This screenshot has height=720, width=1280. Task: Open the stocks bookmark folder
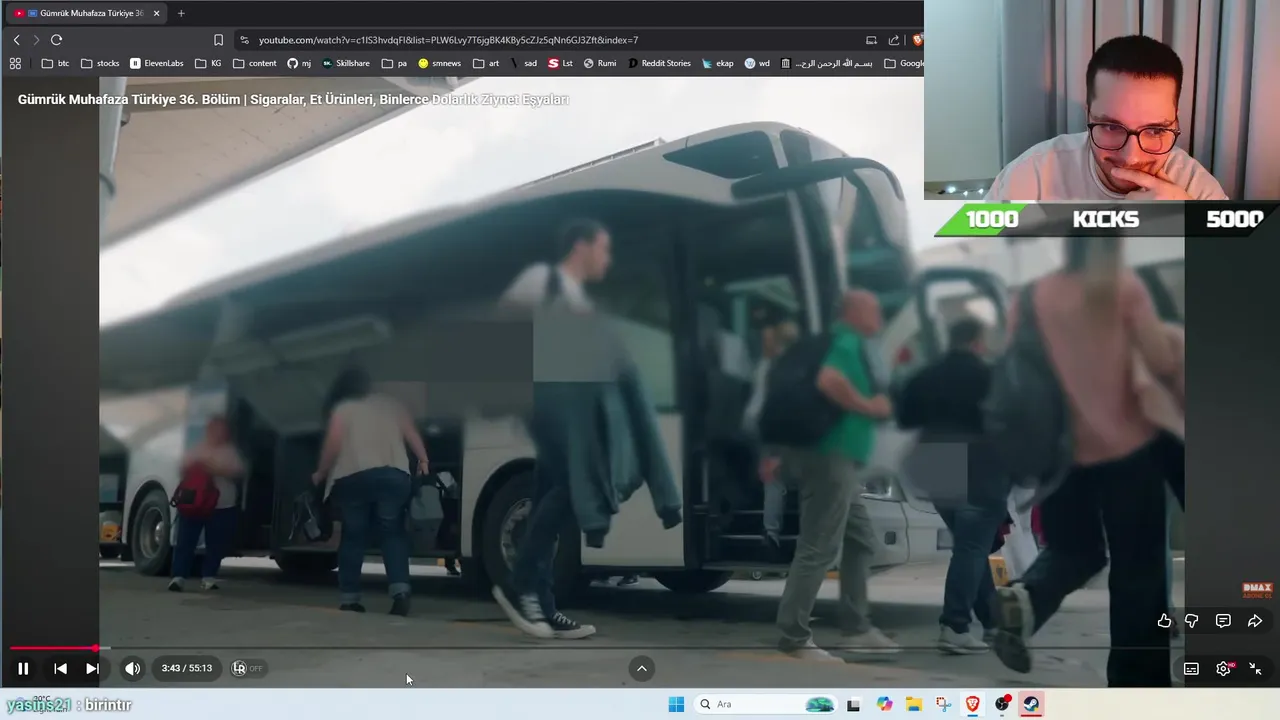tap(100, 63)
